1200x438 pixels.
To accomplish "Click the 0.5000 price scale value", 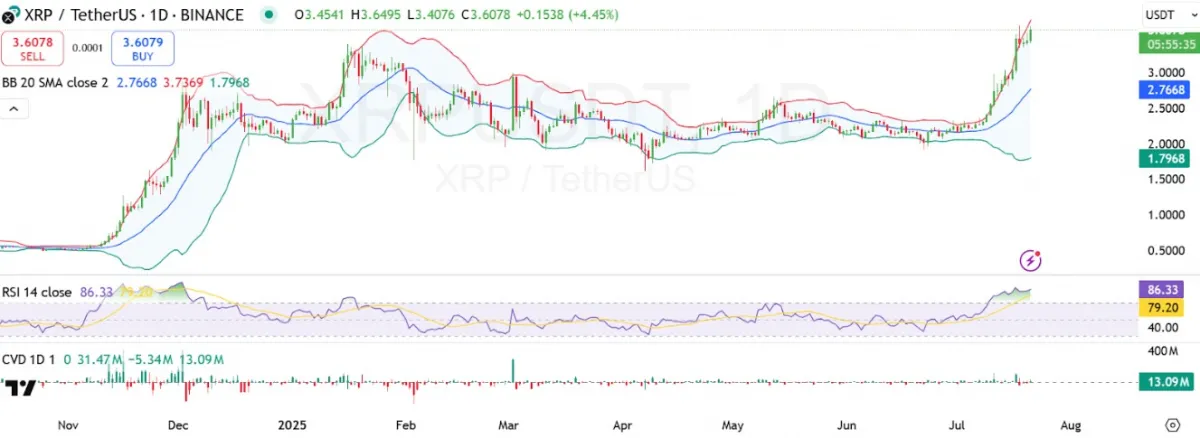I will coord(1164,251).
